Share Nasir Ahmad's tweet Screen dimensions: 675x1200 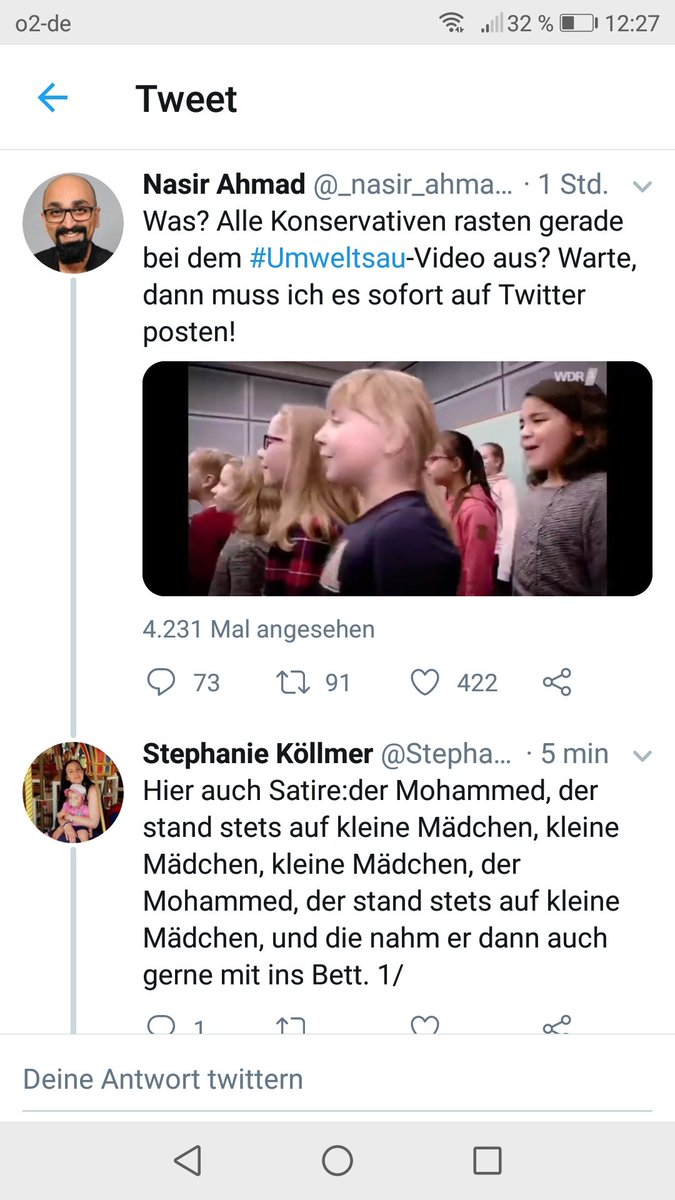click(x=557, y=682)
